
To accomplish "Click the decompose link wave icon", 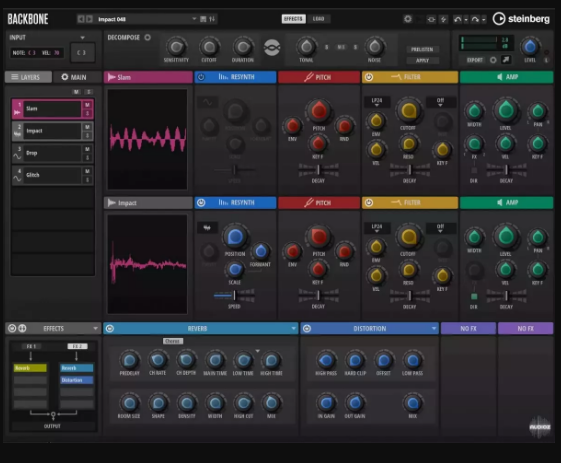I will [272, 48].
